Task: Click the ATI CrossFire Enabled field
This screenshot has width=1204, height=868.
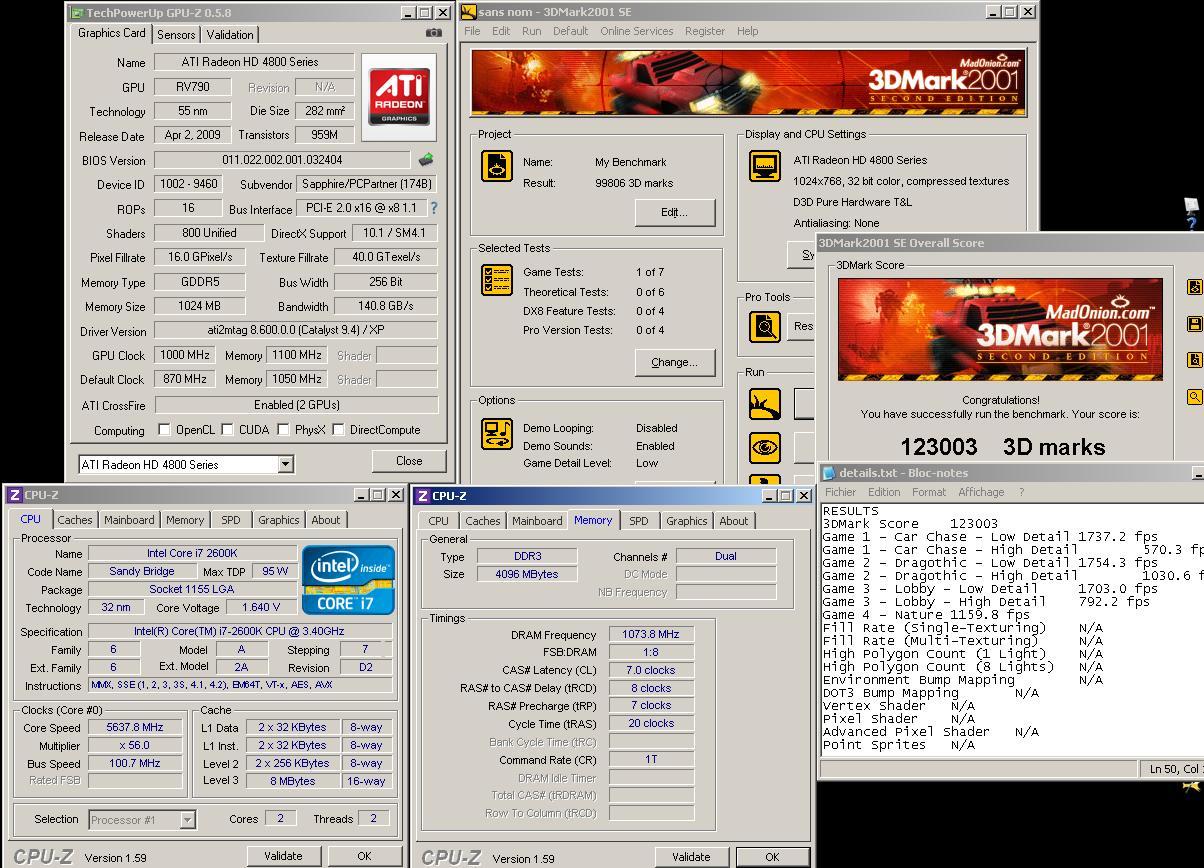Action: (x=296, y=405)
